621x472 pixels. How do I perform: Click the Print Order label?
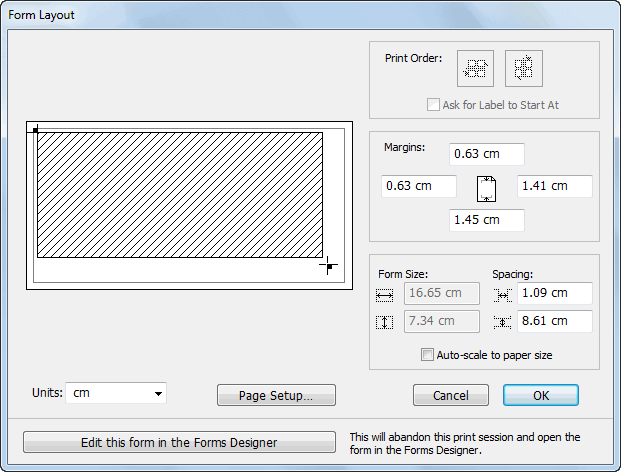[x=413, y=58]
